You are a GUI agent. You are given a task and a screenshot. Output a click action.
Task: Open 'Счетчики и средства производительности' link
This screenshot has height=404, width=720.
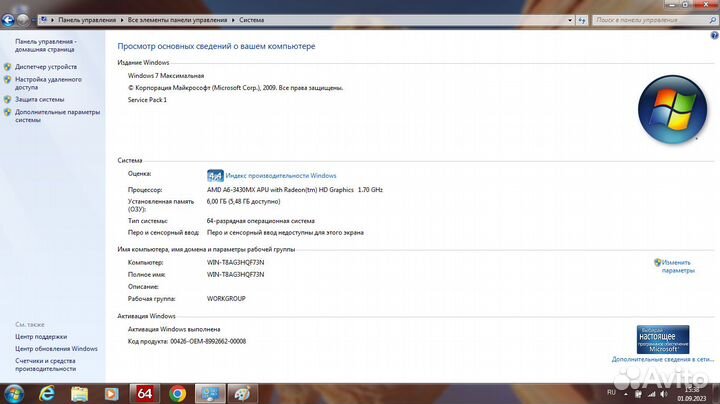pos(45,365)
